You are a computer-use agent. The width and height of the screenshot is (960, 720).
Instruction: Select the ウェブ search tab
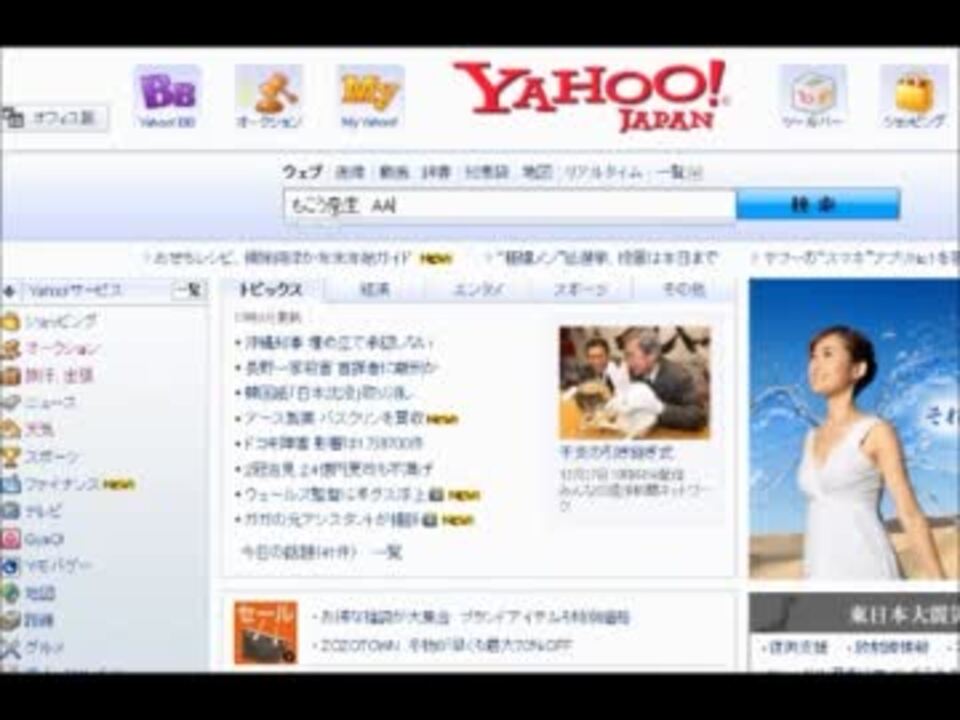tap(302, 173)
